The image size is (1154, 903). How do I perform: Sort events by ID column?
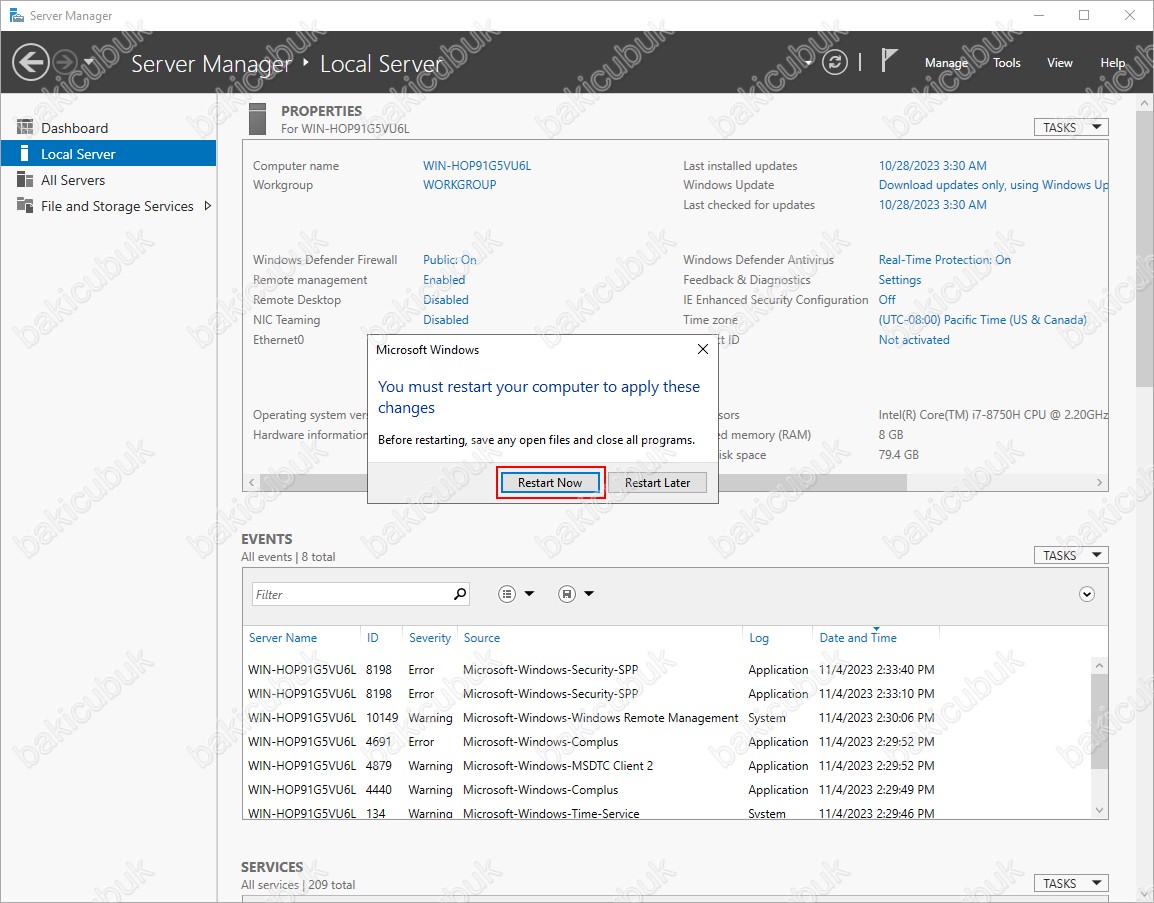[372, 638]
